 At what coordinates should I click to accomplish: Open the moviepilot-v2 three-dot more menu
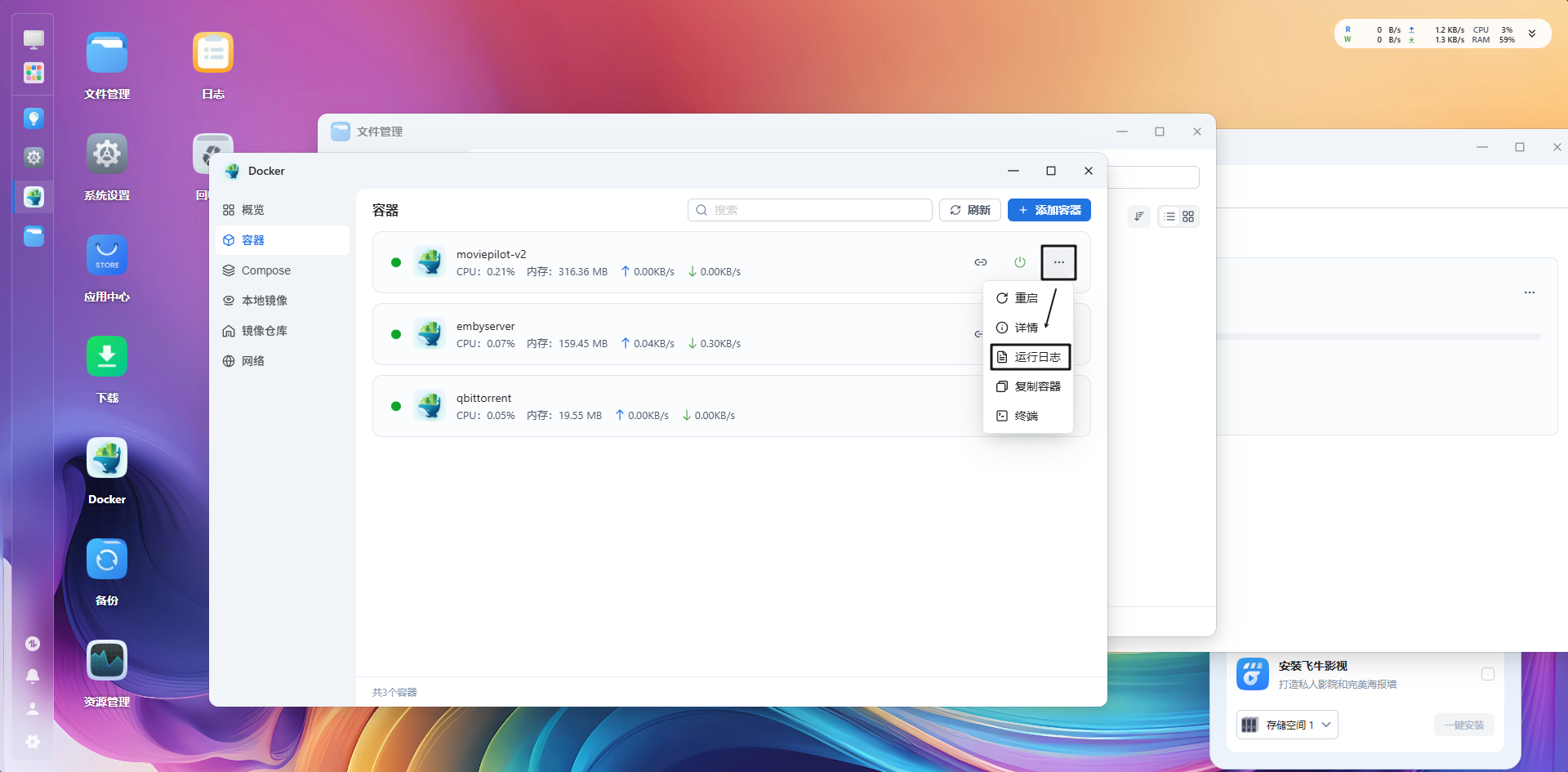(1058, 262)
